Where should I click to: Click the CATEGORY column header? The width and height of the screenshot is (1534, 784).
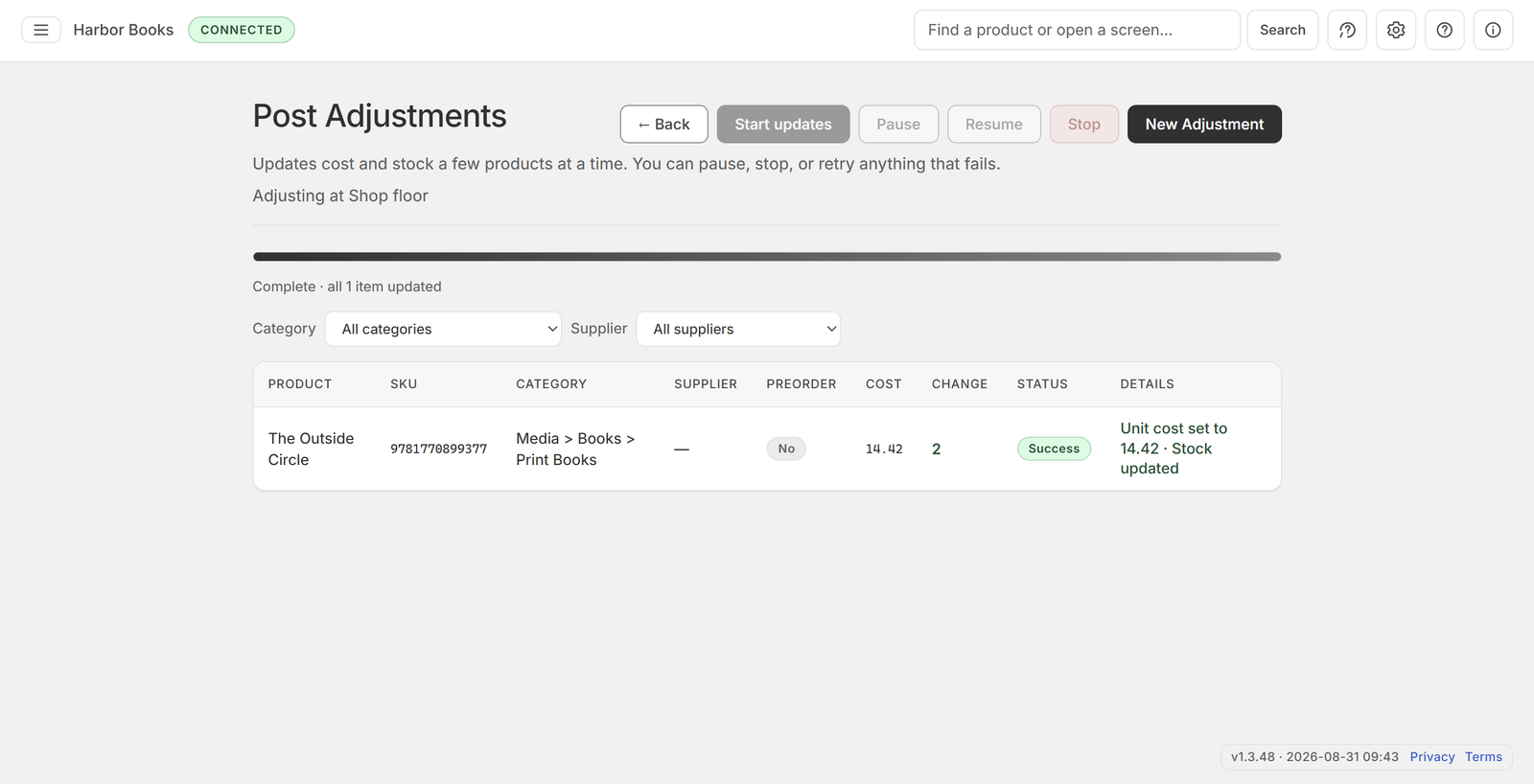point(551,384)
